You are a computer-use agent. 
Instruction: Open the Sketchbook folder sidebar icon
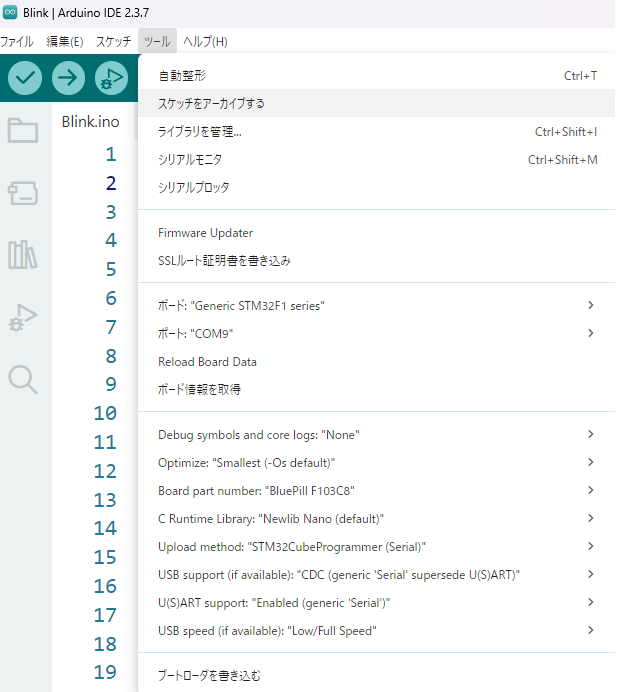click(x=23, y=130)
